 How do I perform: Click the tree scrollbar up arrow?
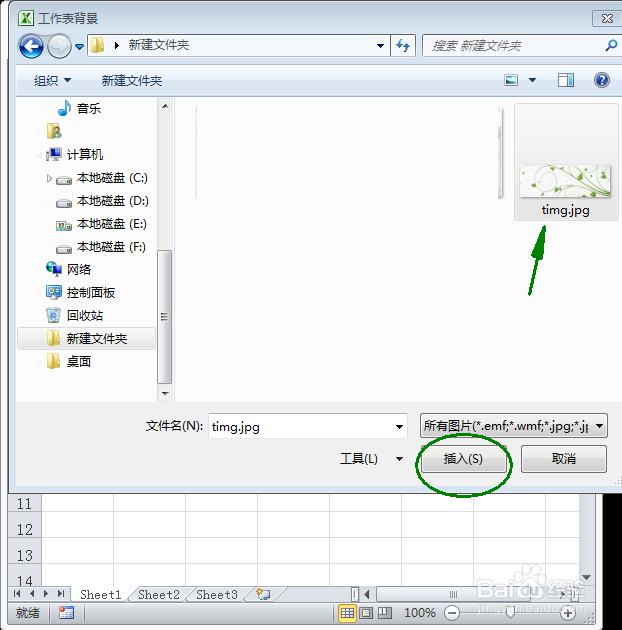pyautogui.click(x=165, y=106)
